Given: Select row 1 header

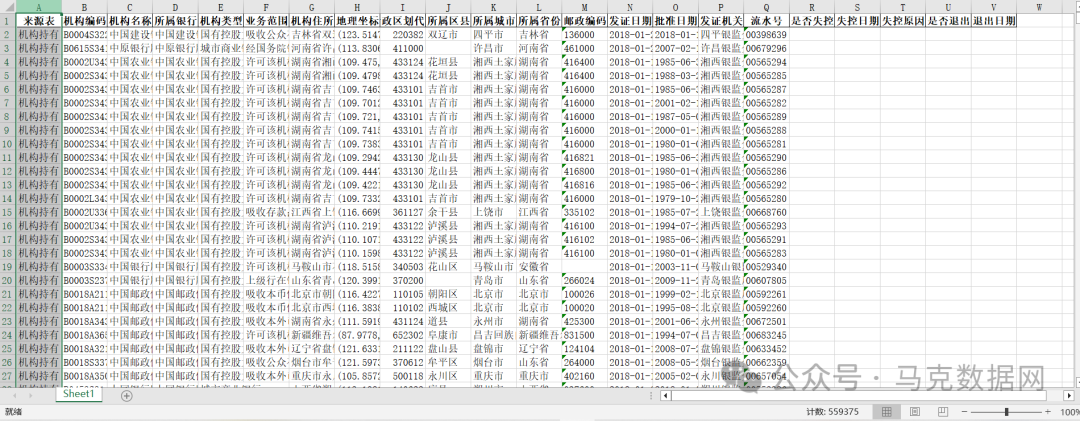Looking at the screenshot, I should (x=8, y=21).
